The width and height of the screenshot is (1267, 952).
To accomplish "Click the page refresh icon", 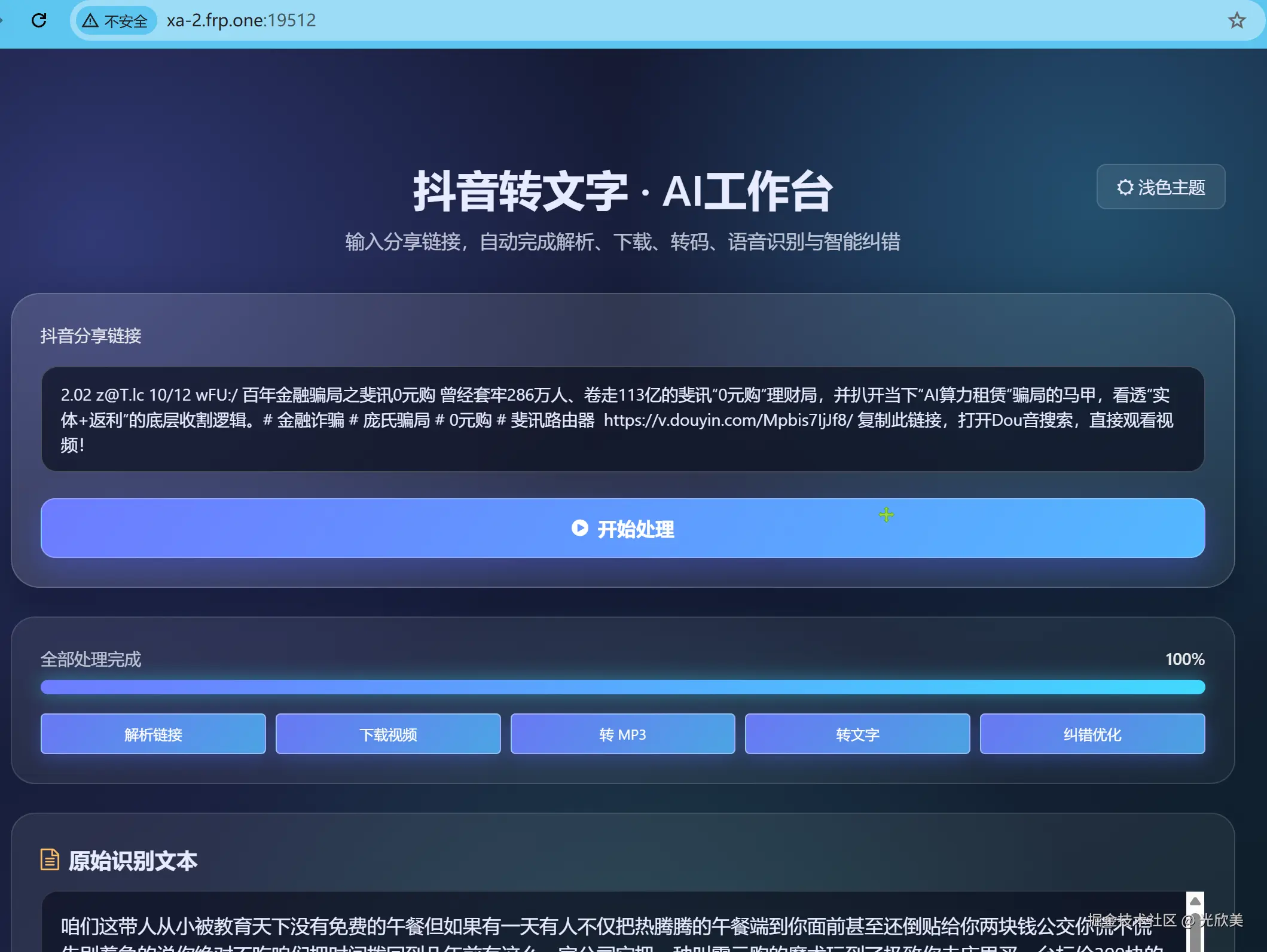I will (39, 20).
